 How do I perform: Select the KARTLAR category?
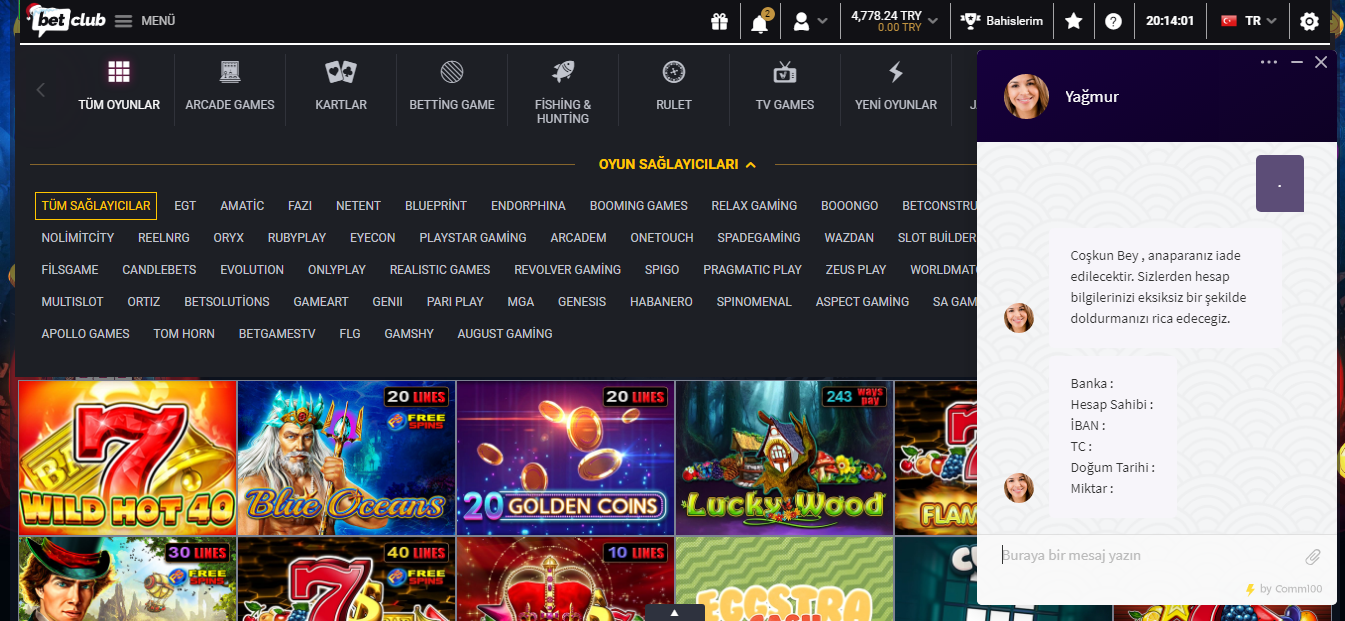(341, 86)
